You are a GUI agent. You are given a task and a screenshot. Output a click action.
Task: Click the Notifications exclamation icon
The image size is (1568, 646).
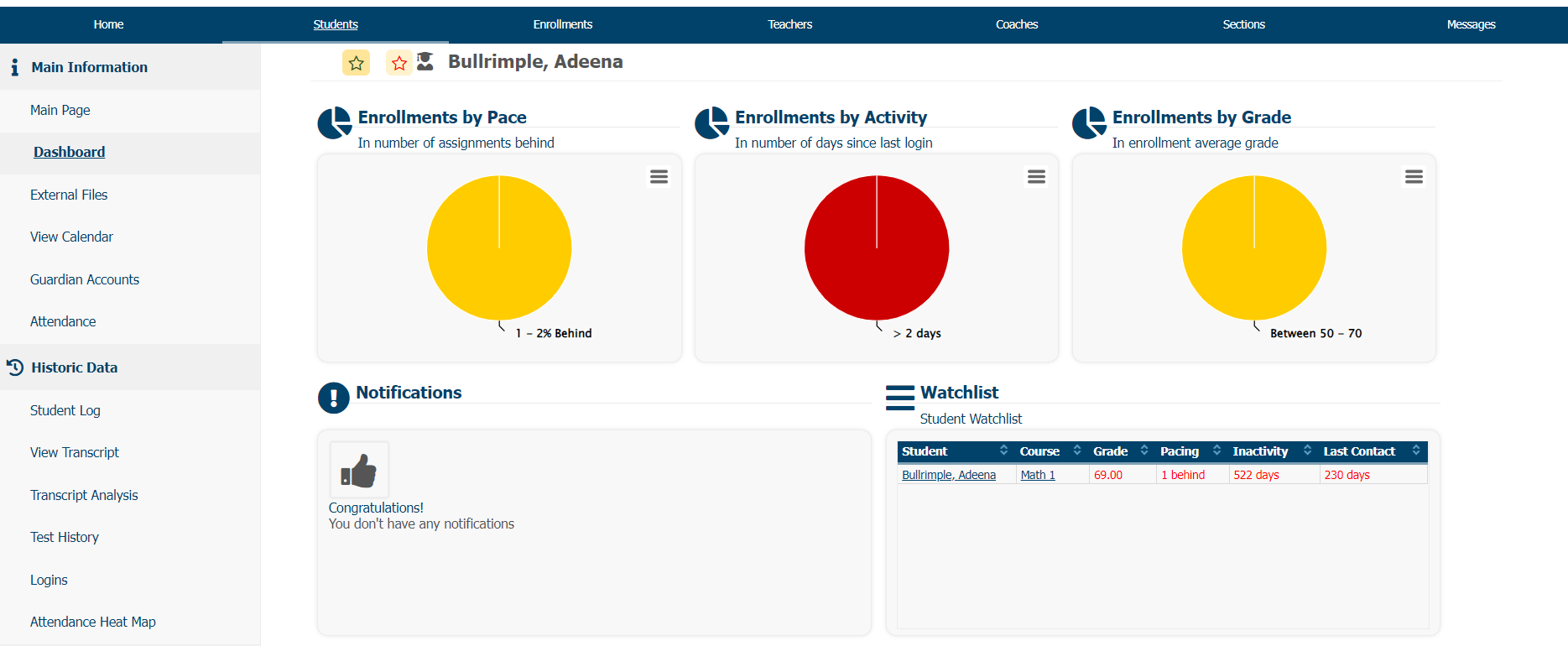pos(333,398)
